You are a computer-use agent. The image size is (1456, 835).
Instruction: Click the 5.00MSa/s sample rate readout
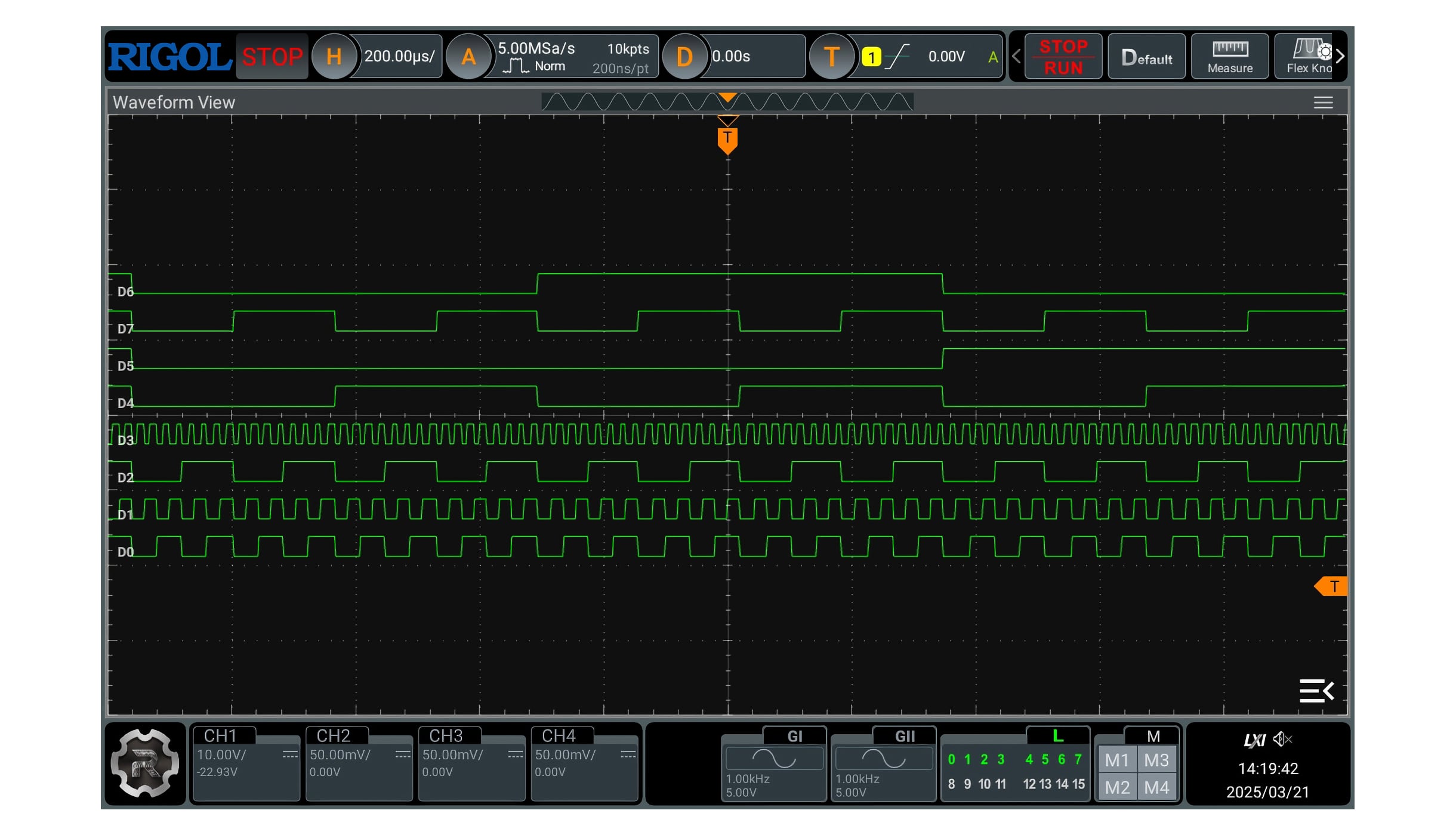[536, 48]
